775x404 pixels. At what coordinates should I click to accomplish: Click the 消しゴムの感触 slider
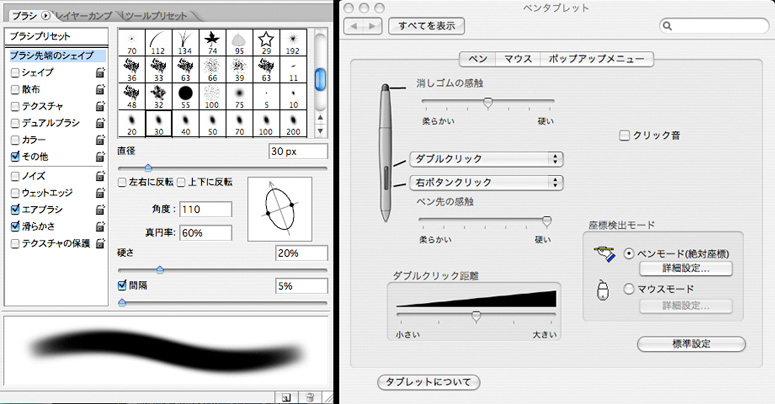tap(488, 103)
